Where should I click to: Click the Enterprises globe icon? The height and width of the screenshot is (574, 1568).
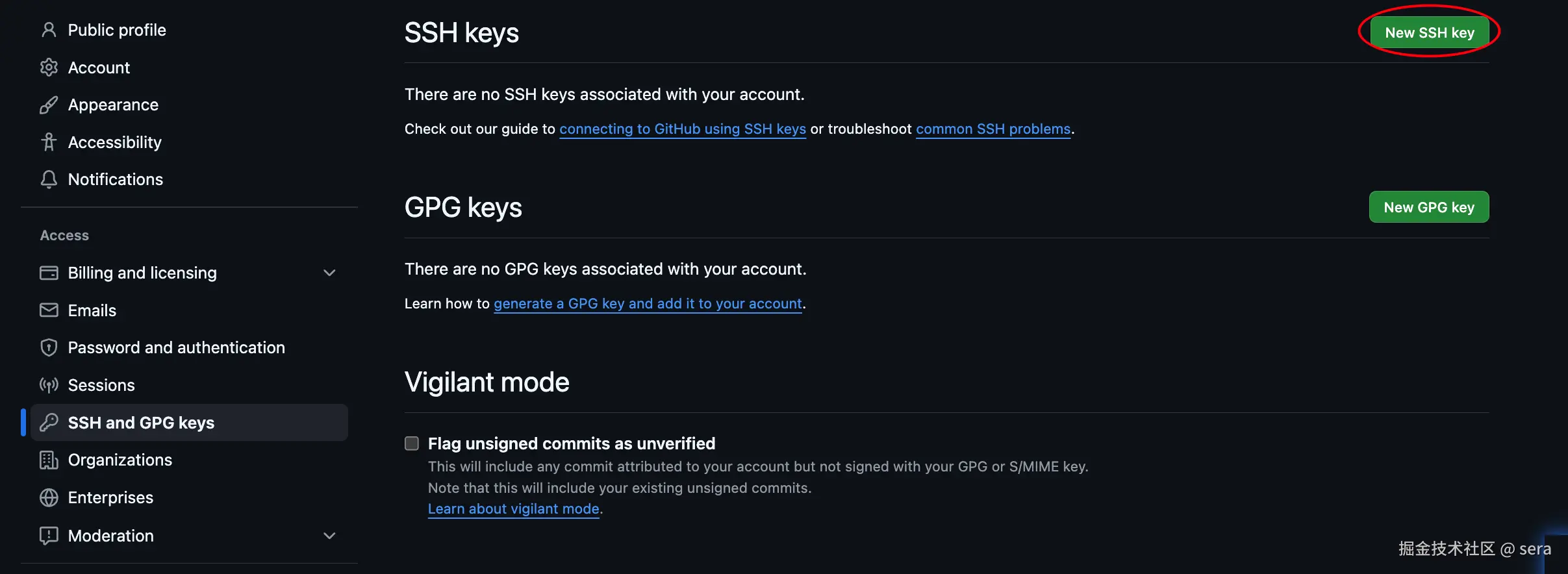49,497
